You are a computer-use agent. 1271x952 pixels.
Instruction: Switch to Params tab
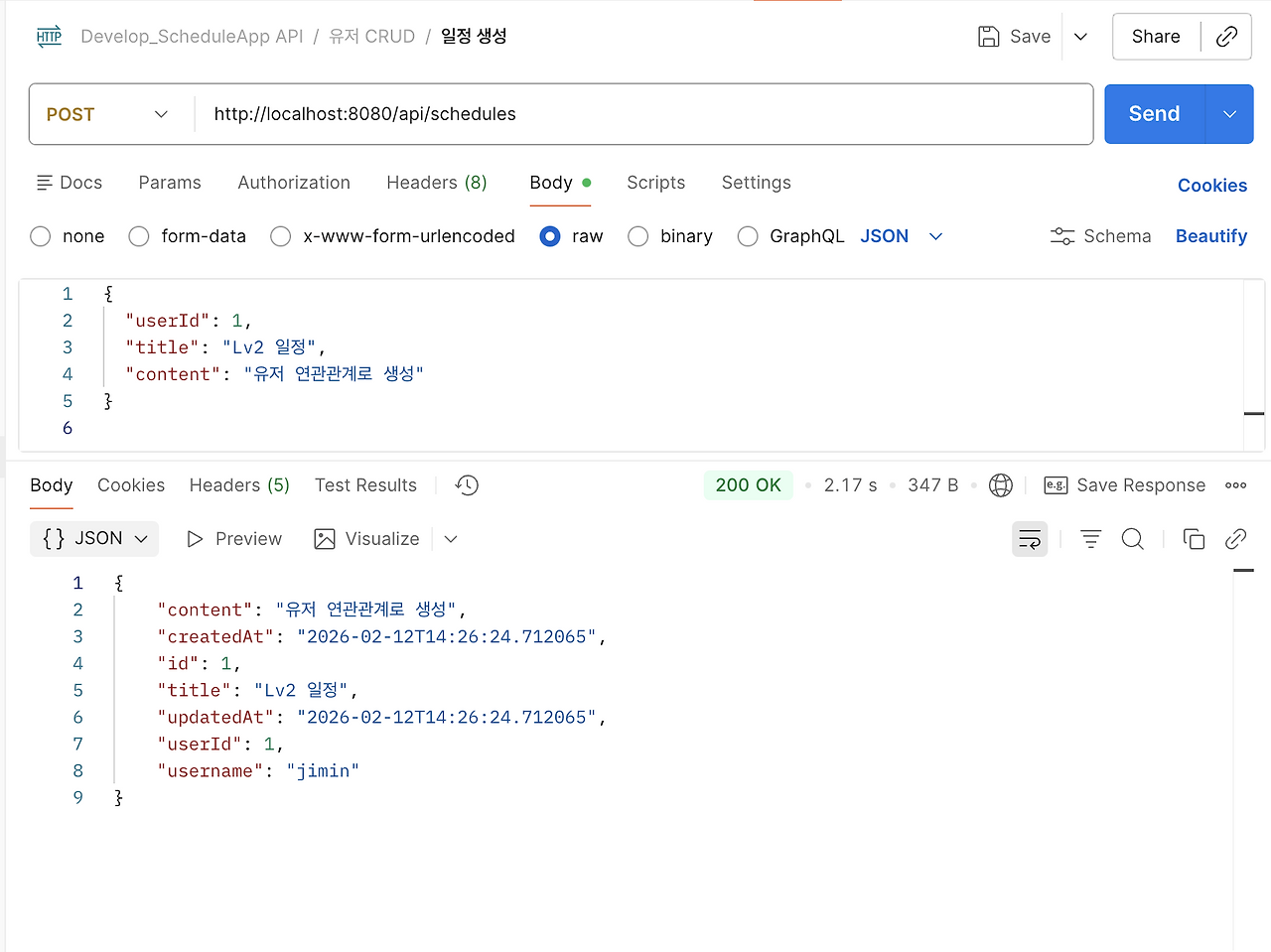click(170, 183)
